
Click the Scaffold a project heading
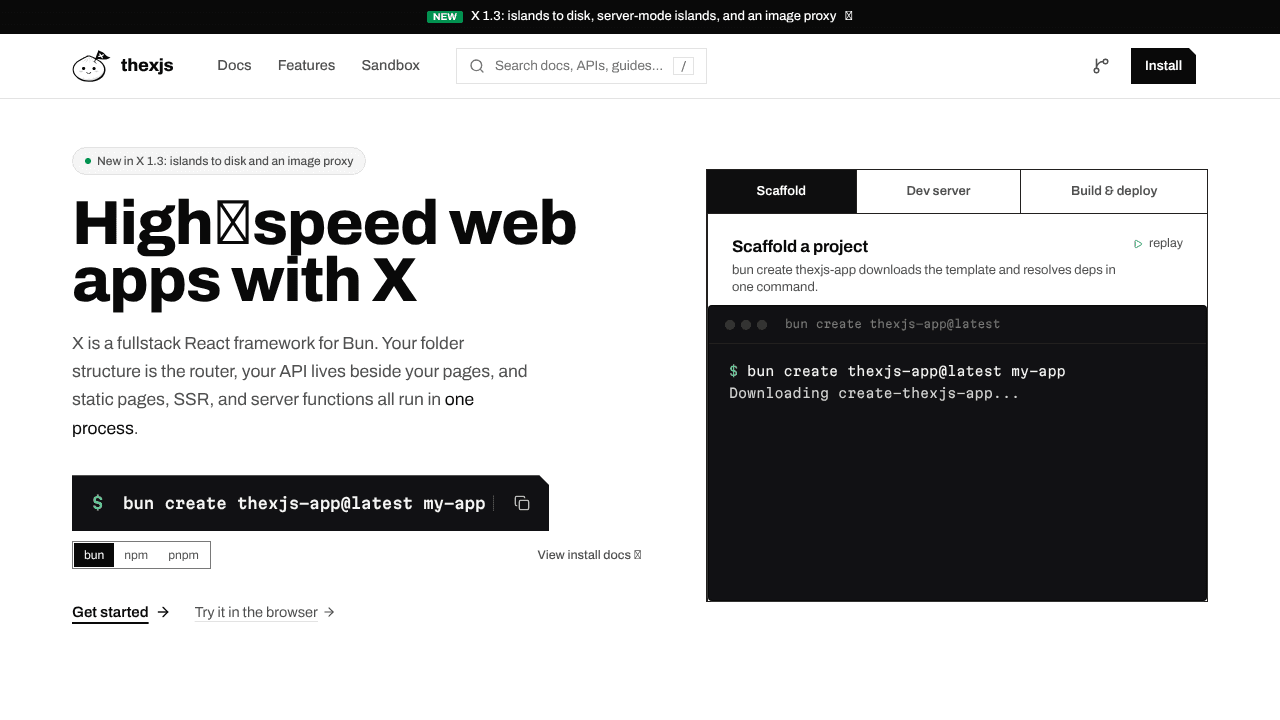tap(800, 247)
